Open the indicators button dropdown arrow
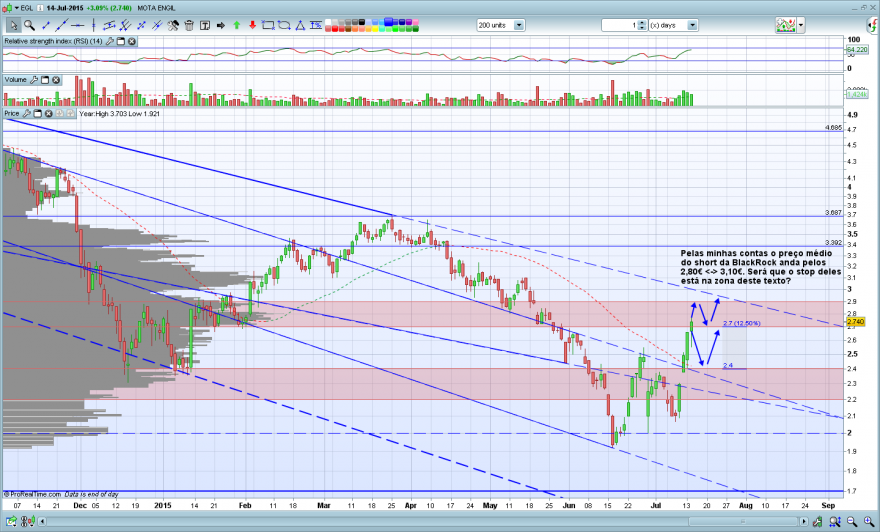 click(801, 25)
